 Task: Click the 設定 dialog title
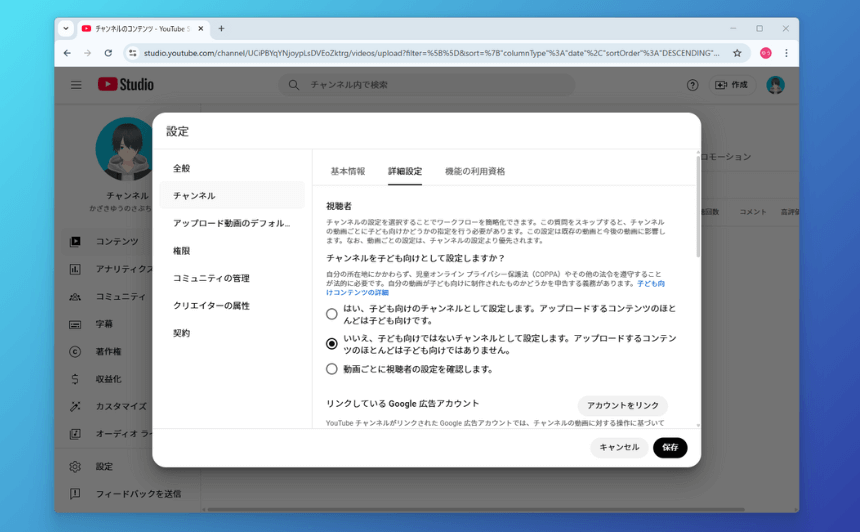(x=177, y=132)
